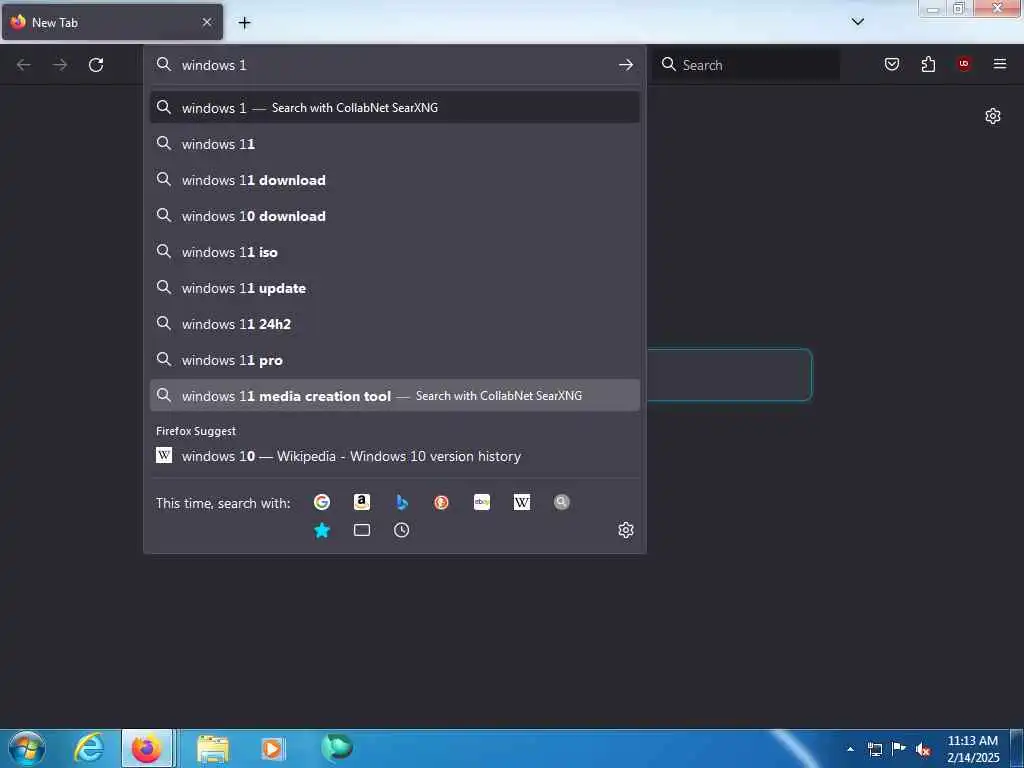List all tabs dropdown arrow

(858, 22)
